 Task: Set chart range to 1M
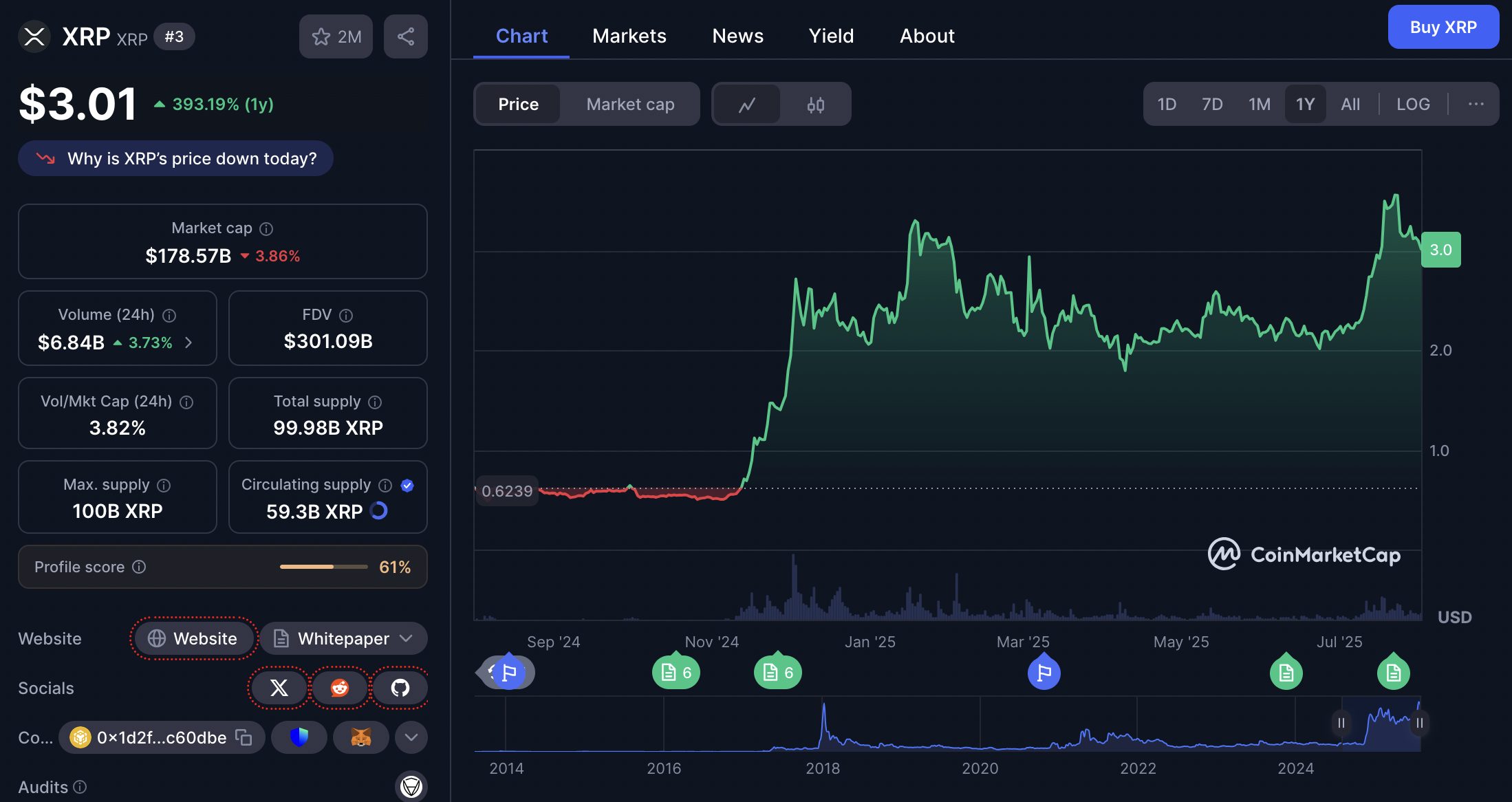(1260, 104)
